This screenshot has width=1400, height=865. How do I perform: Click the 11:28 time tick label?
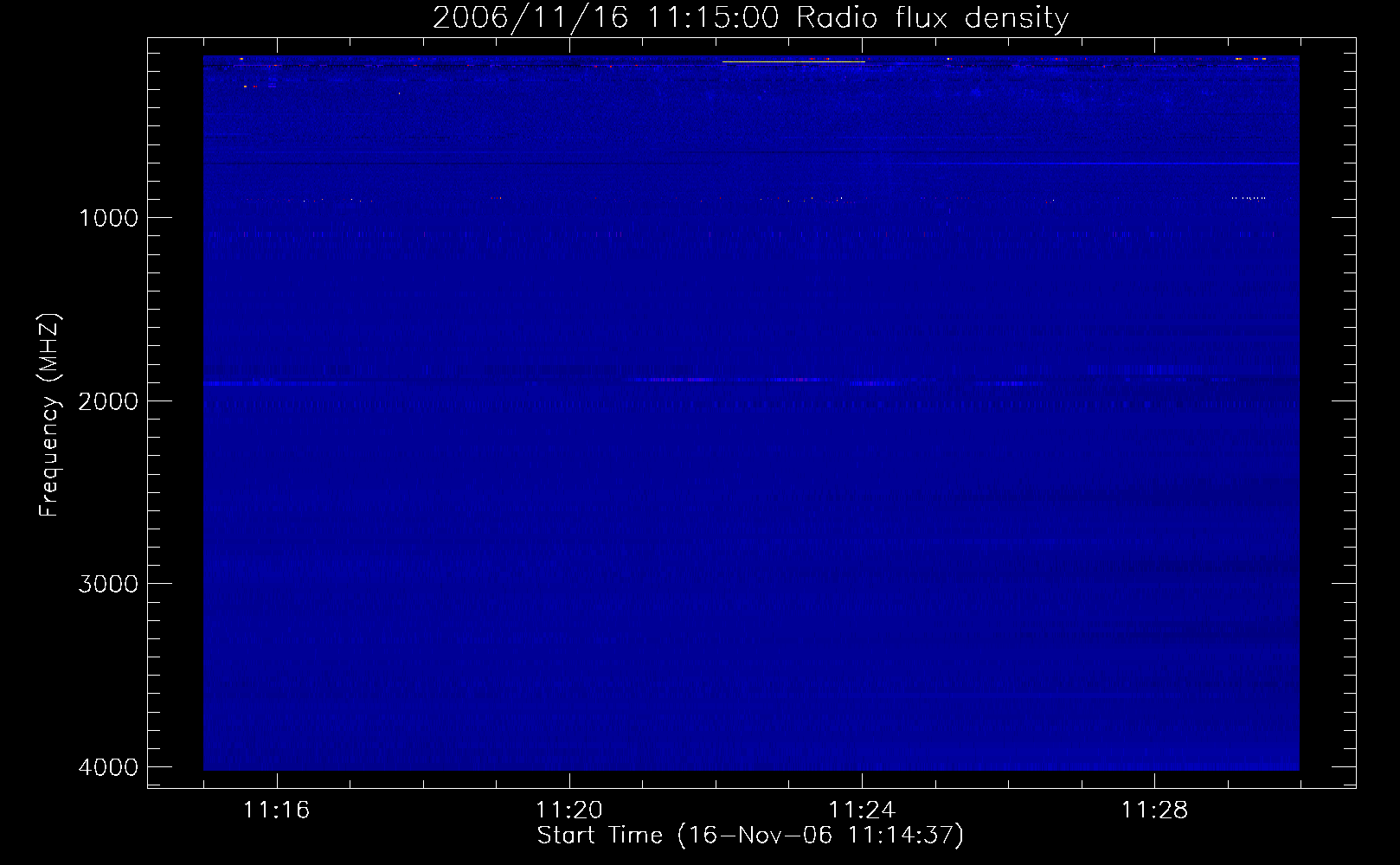pyautogui.click(x=1154, y=811)
